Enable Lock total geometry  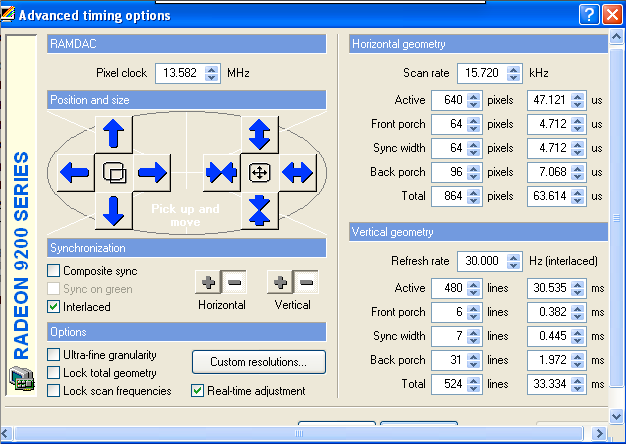pos(53,373)
